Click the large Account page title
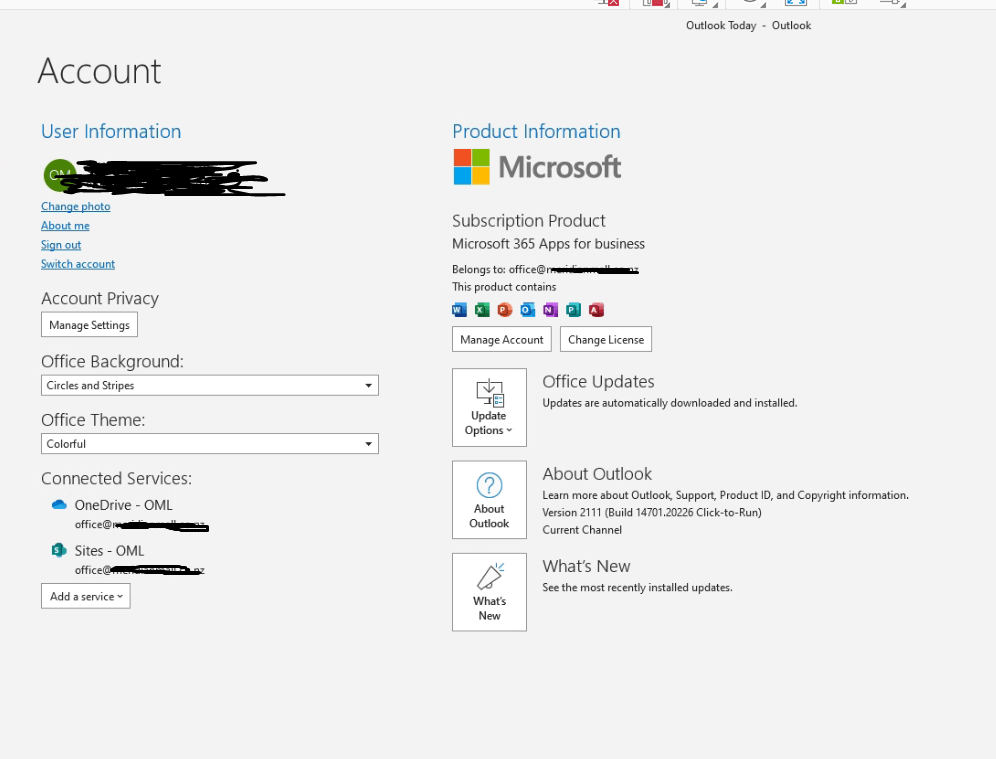 coord(99,71)
